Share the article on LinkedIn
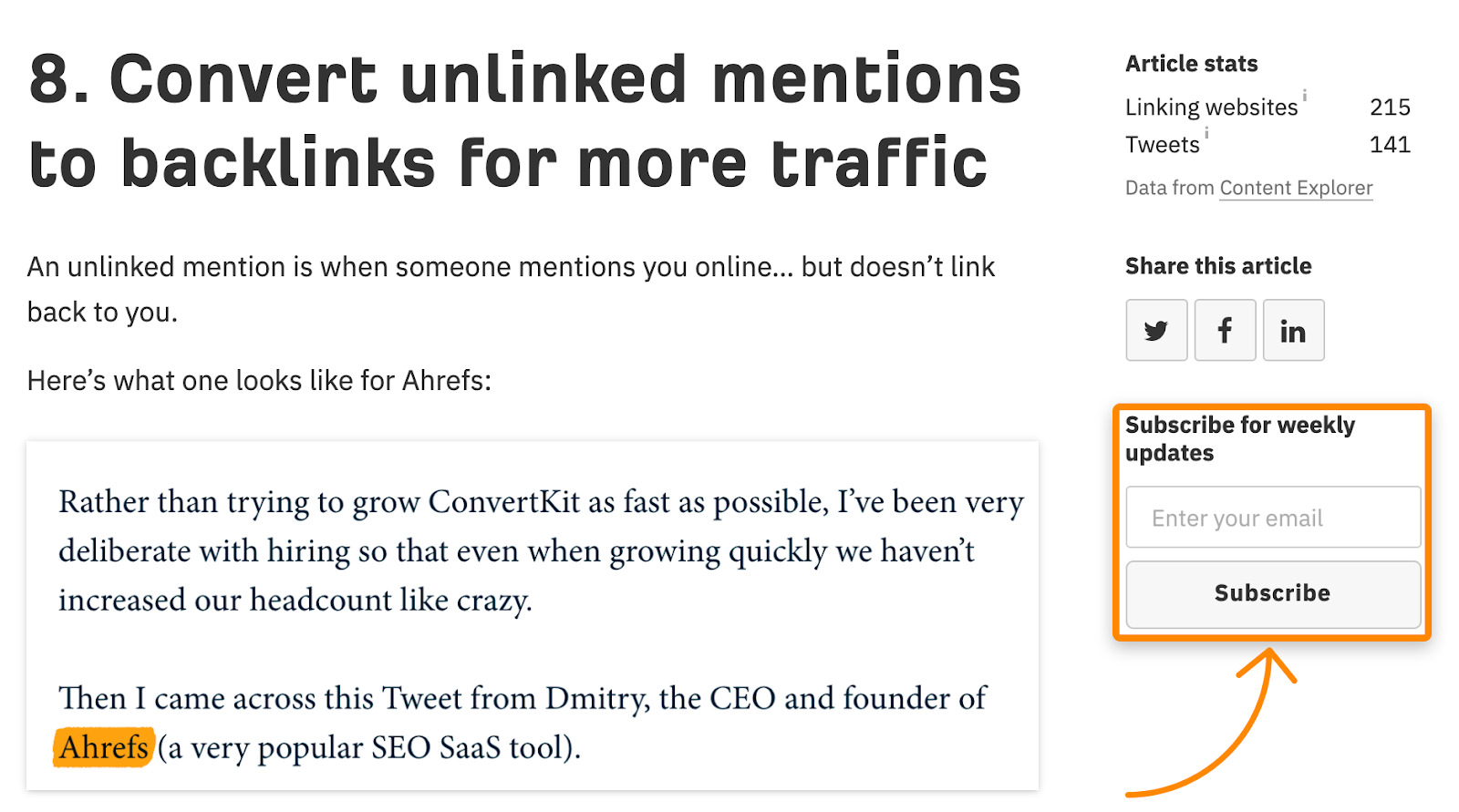This screenshot has width=1459, height=812. pos(1293,330)
